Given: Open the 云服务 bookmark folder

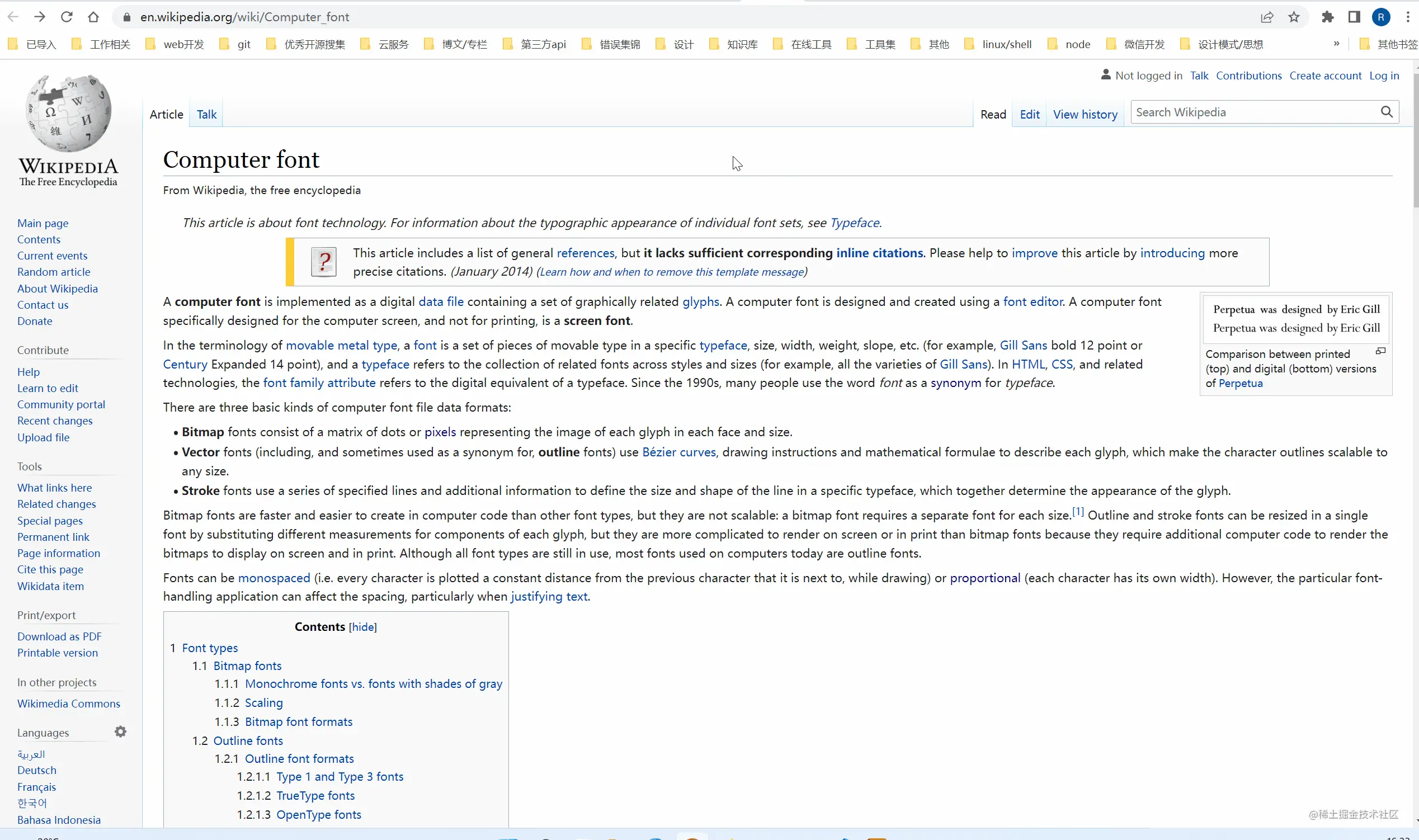Looking at the screenshot, I should click(384, 44).
